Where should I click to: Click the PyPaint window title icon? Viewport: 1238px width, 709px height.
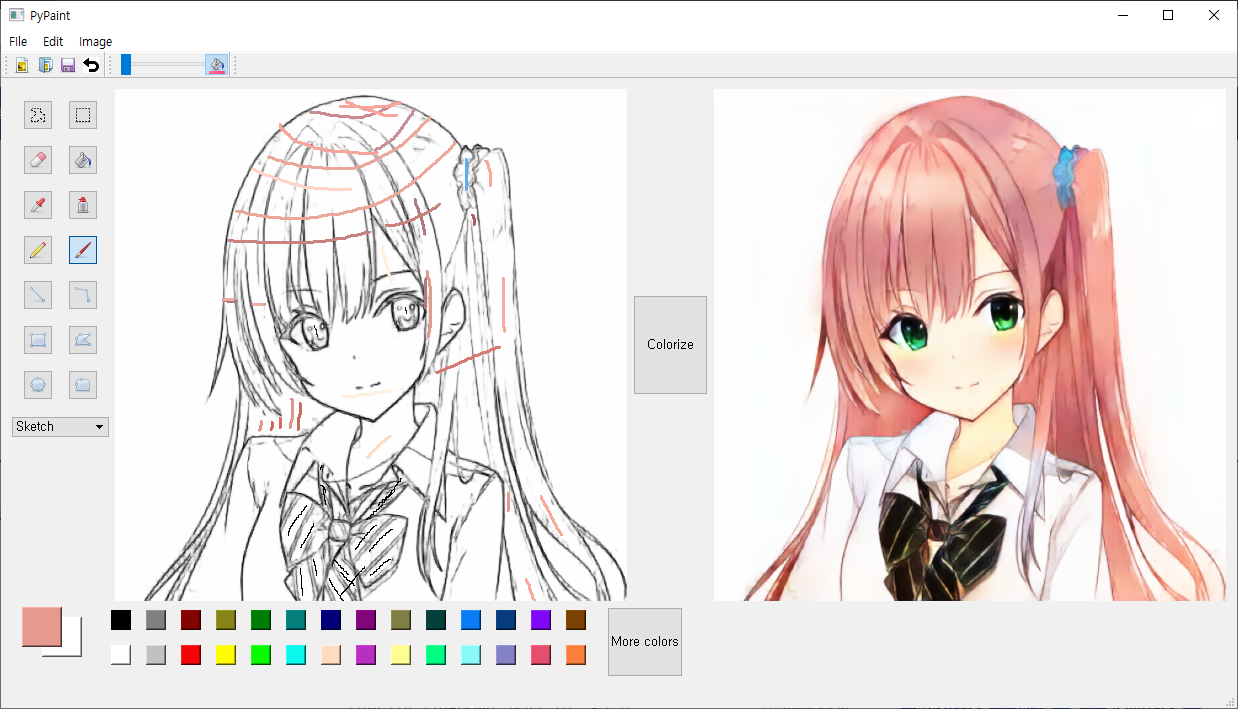[x=16, y=15]
